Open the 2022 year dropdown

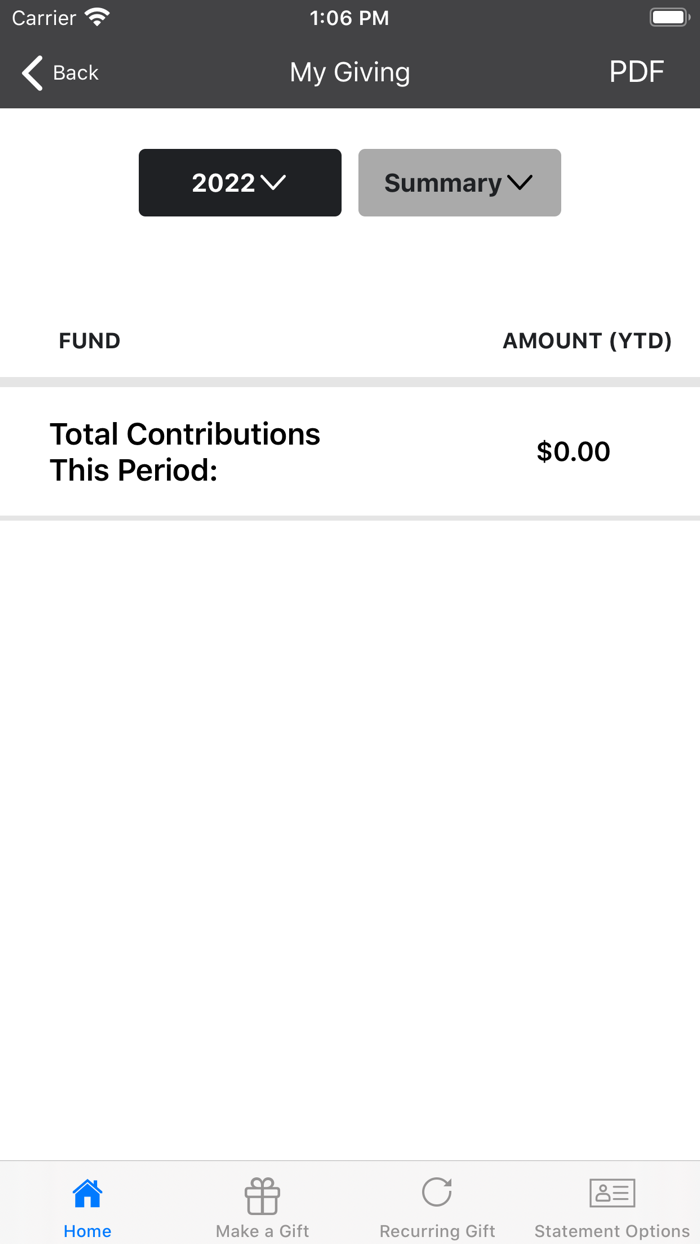tap(240, 183)
